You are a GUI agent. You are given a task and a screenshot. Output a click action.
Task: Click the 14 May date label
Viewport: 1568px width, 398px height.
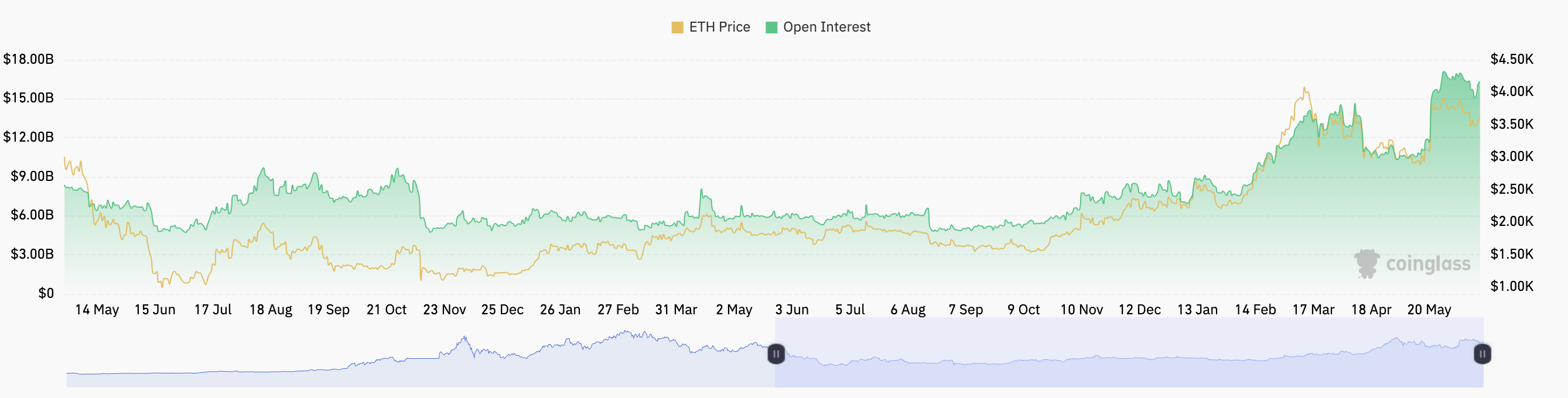[x=97, y=310]
